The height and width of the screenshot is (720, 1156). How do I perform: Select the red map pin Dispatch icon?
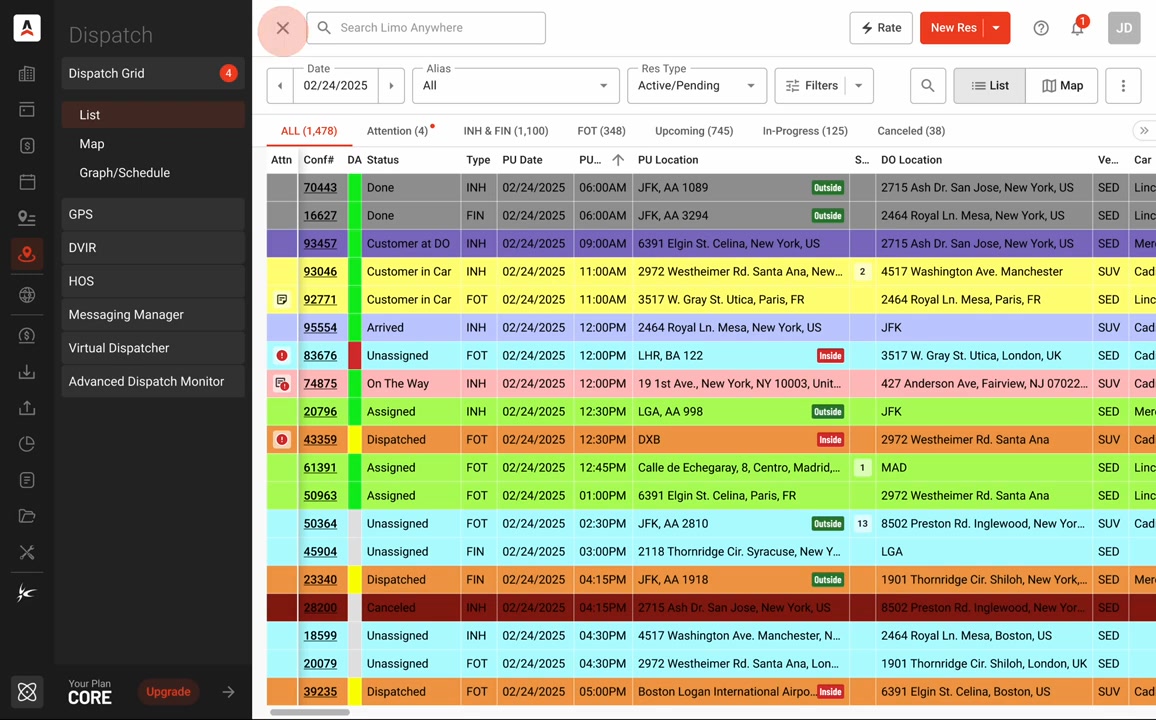(27, 254)
